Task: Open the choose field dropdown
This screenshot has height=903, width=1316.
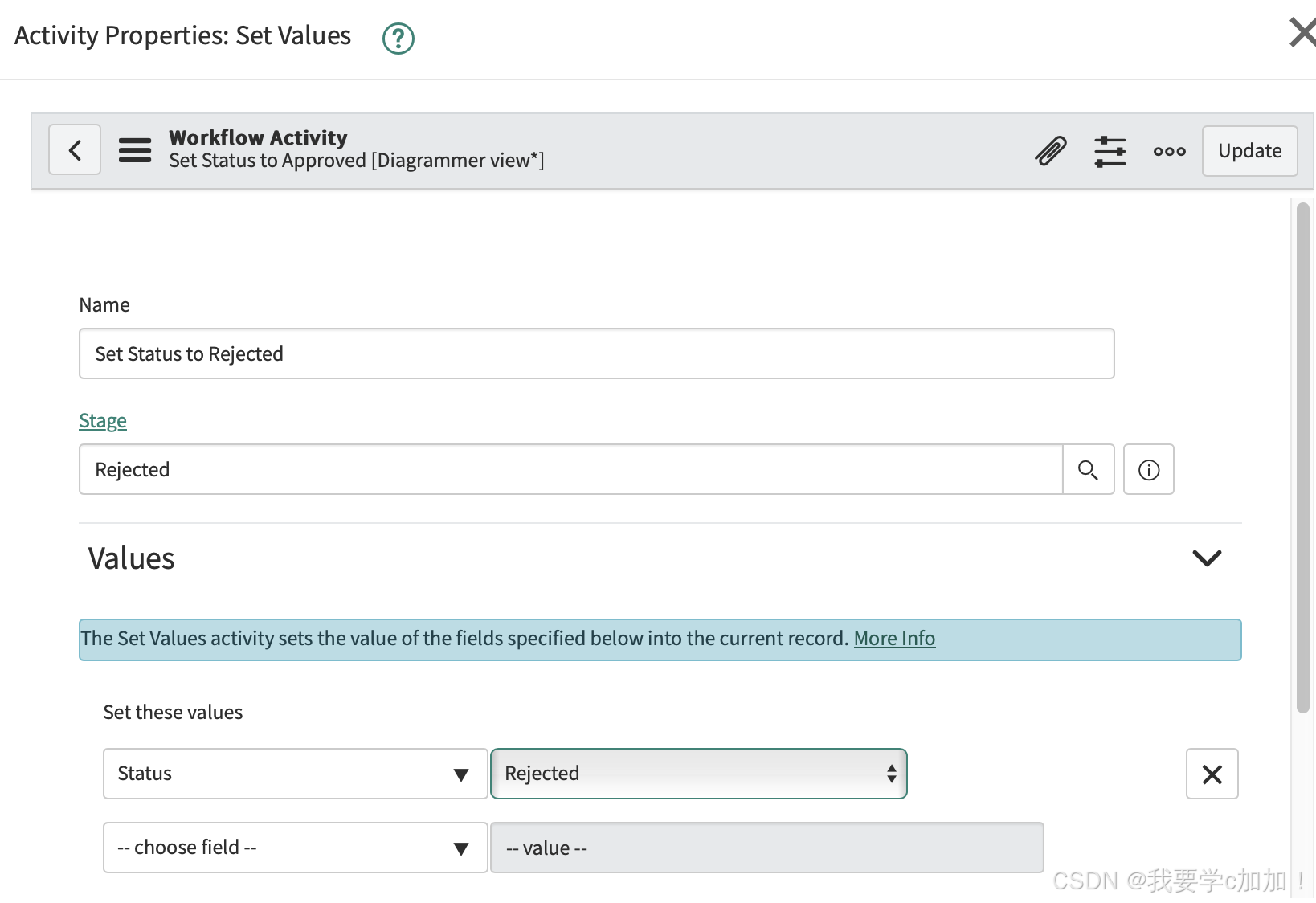Action: point(295,848)
